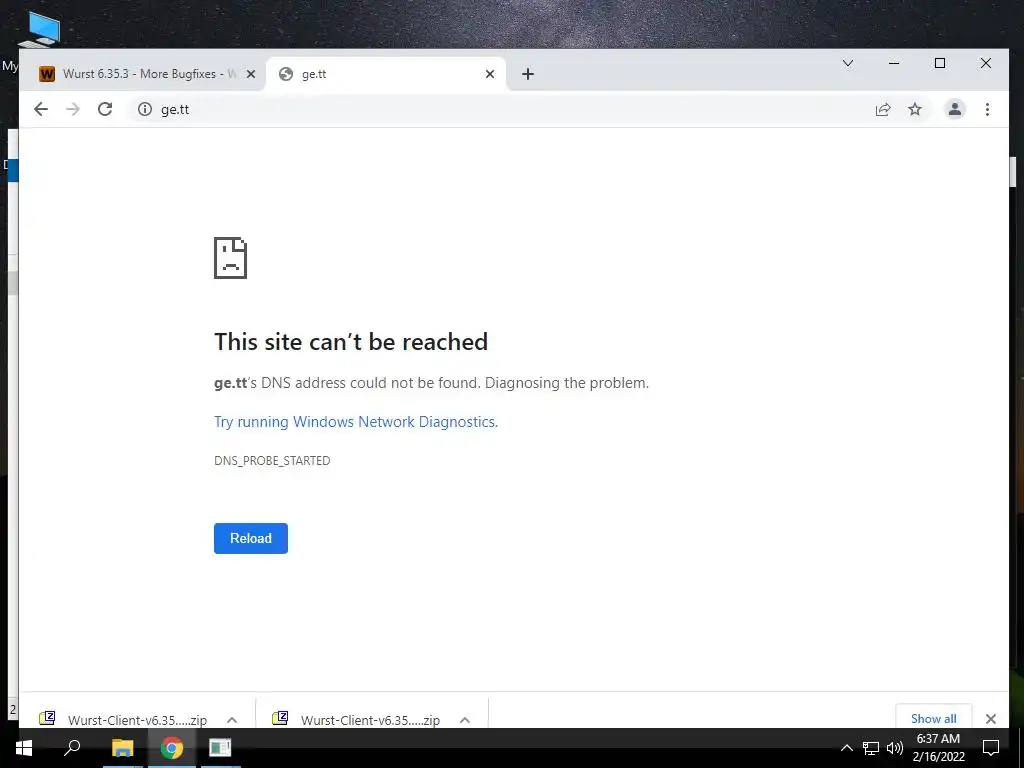1024x768 pixels.
Task: View site information icon beside ge.tt
Action: tap(144, 109)
